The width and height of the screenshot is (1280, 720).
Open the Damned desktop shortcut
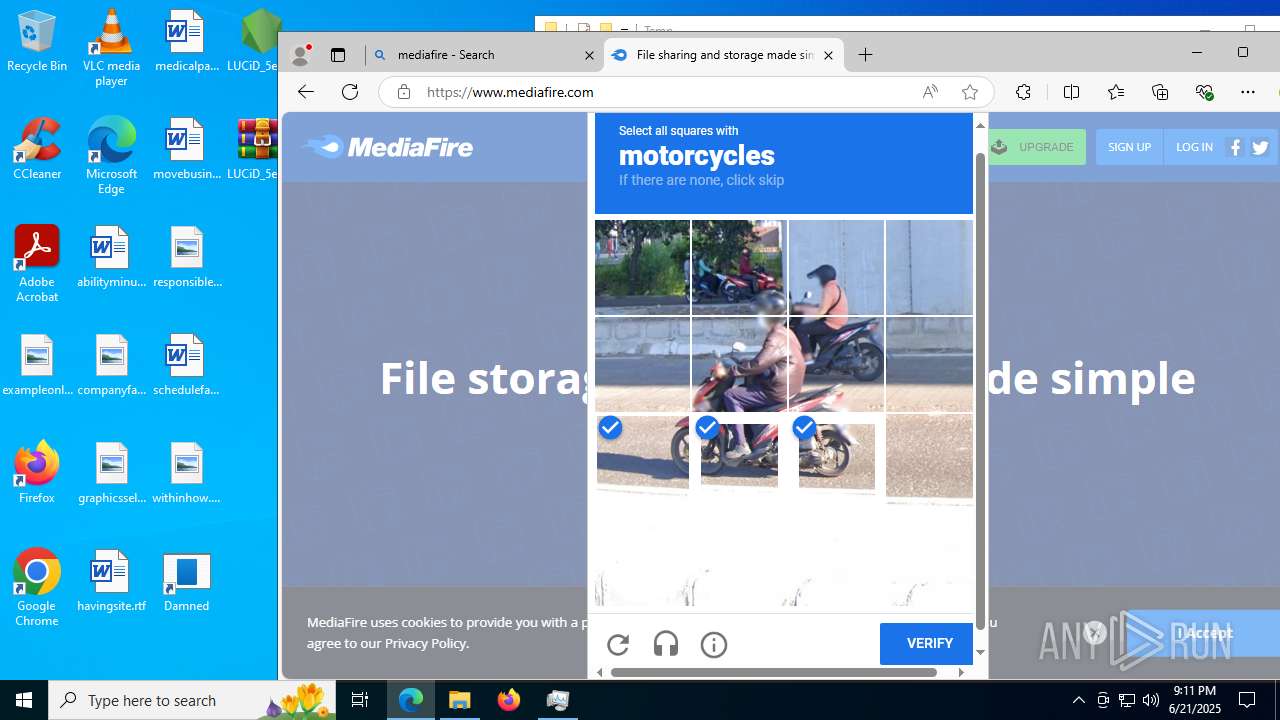tap(186, 580)
